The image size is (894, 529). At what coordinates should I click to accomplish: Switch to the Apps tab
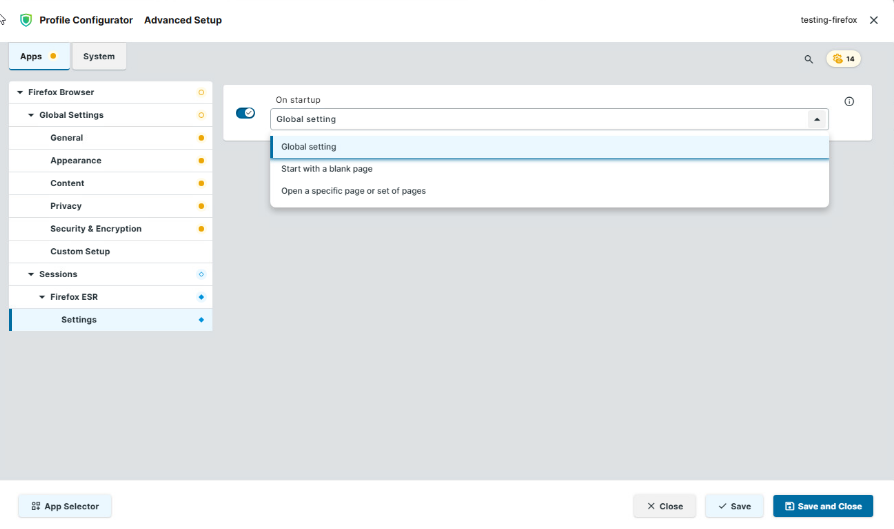click(39, 56)
